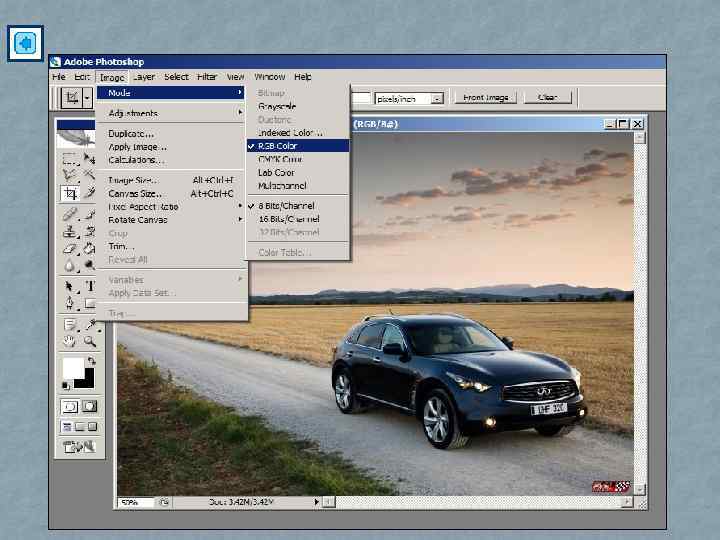
Task: Select the Dodge tool
Action: (x=89, y=265)
